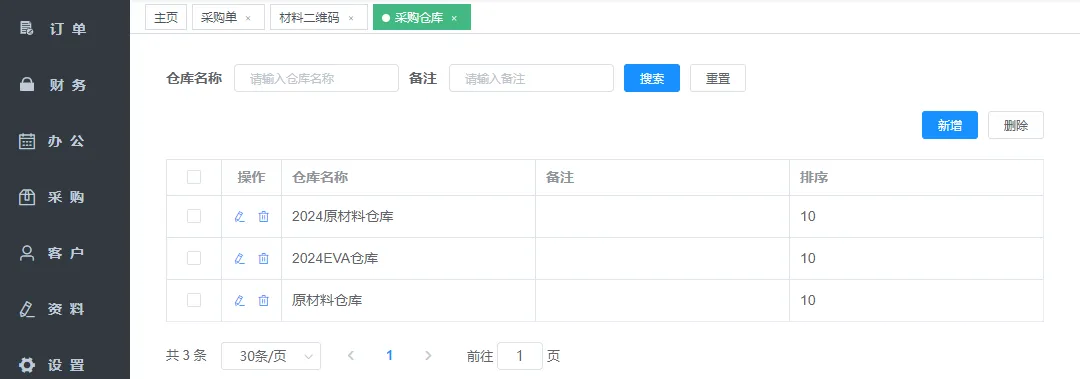Open the 办公 menu label in sidebar
Viewport: 1080px width, 379px height.
[66, 141]
